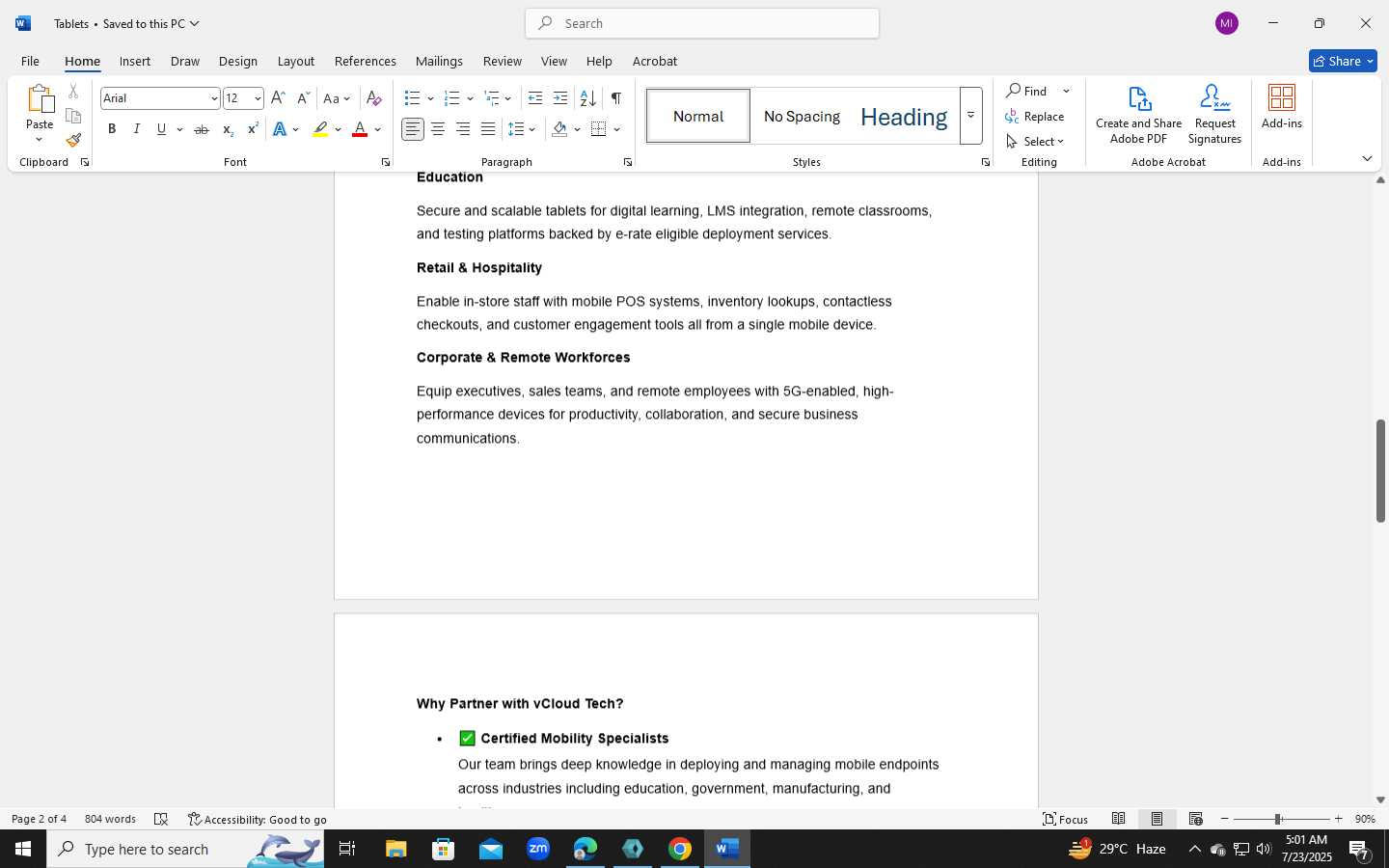The image size is (1389, 868).
Task: Select the Format Painter brush
Action: (73, 140)
